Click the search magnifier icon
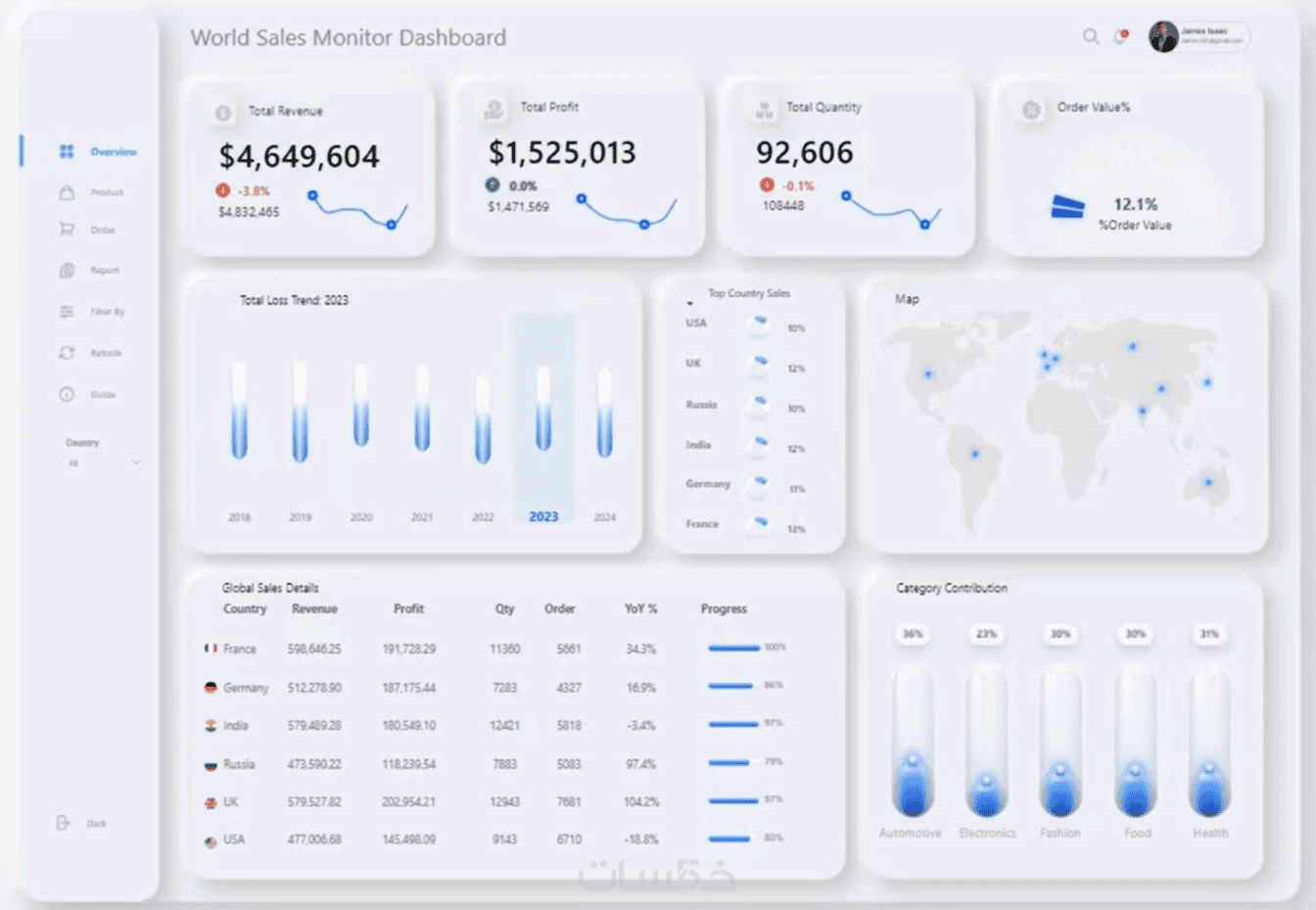This screenshot has width=1316, height=910. [1090, 36]
